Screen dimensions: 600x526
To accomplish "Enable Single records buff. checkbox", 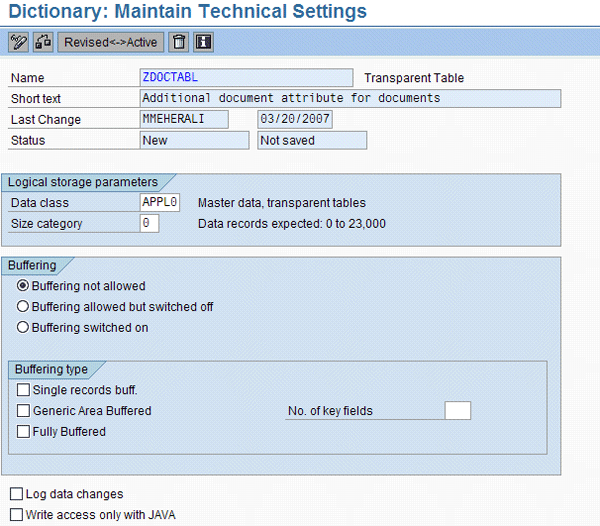I will pos(24,390).
